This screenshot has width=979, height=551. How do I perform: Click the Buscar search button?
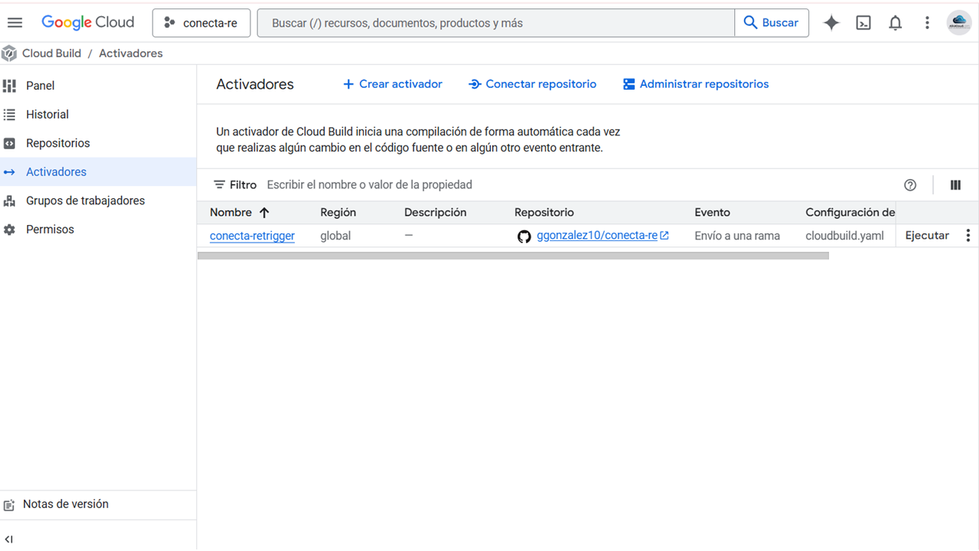(772, 23)
